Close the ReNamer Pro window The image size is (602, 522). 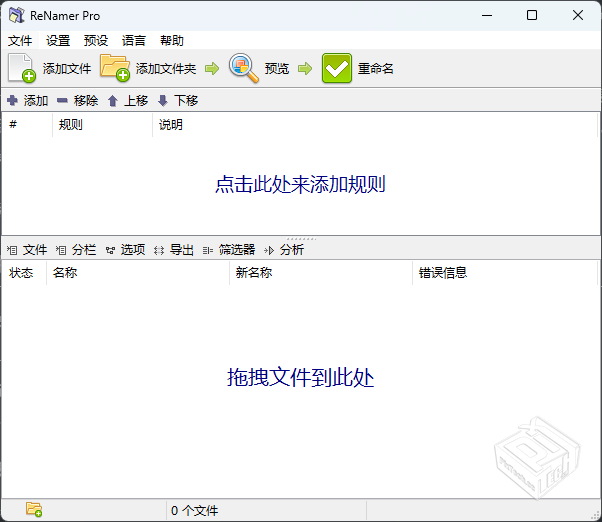pos(578,15)
